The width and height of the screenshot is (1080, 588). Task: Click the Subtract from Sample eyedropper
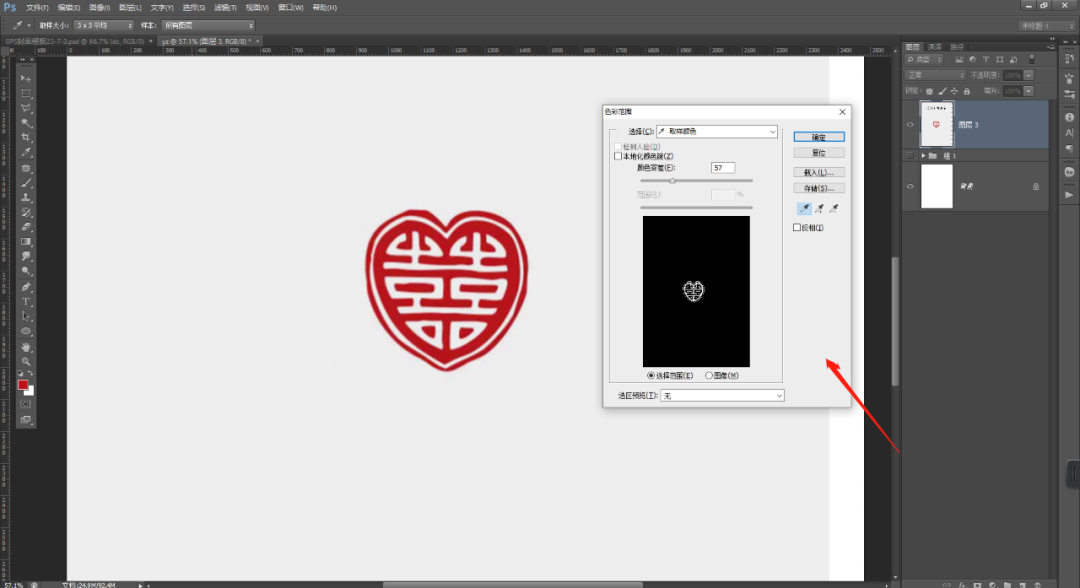(834, 208)
